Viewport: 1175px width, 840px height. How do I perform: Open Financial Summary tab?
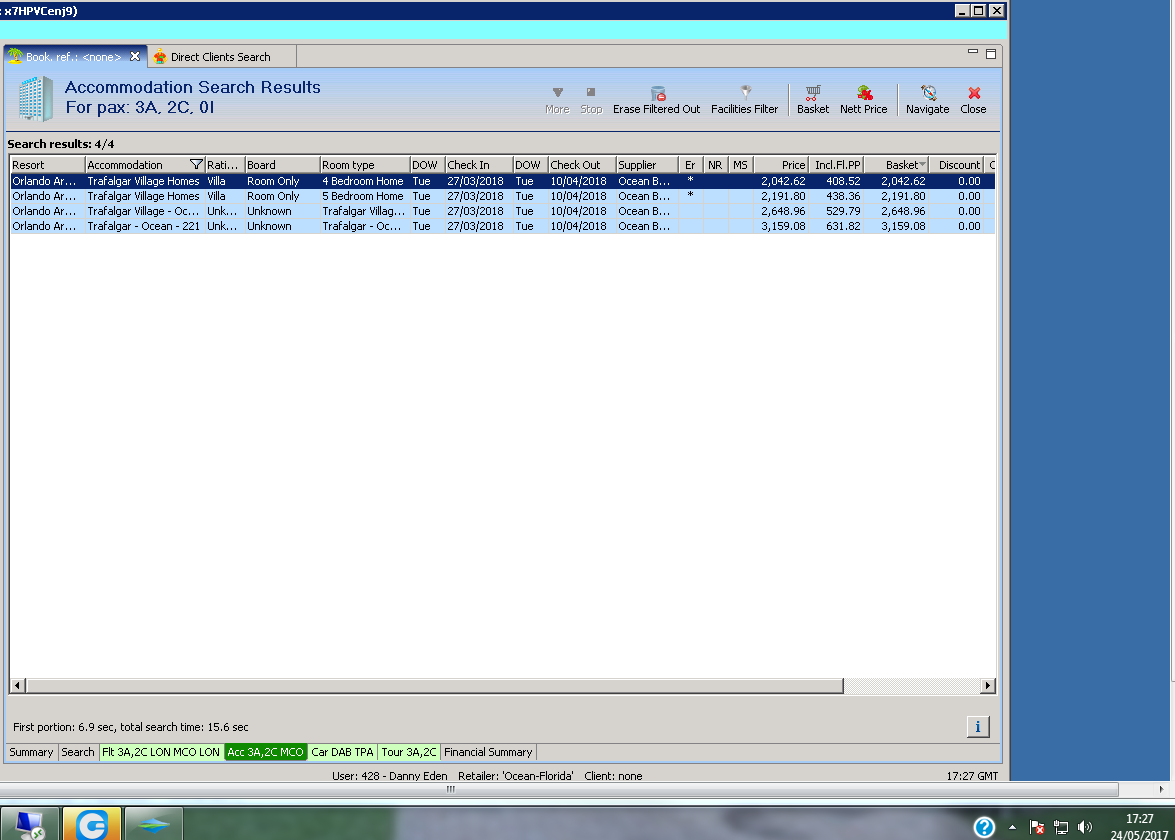[488, 752]
